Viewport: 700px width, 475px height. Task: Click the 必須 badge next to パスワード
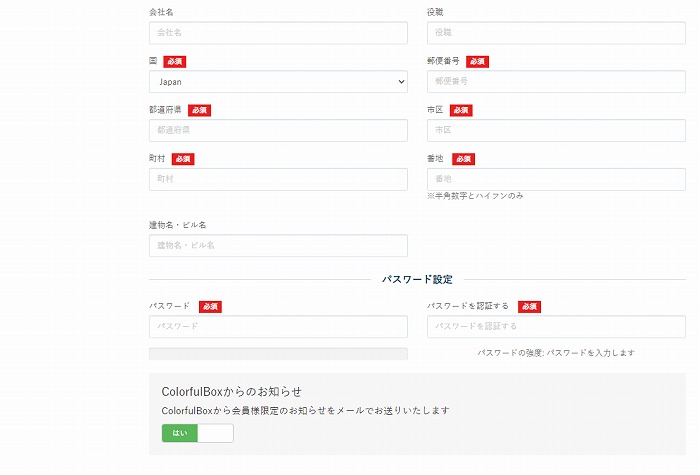coord(210,307)
